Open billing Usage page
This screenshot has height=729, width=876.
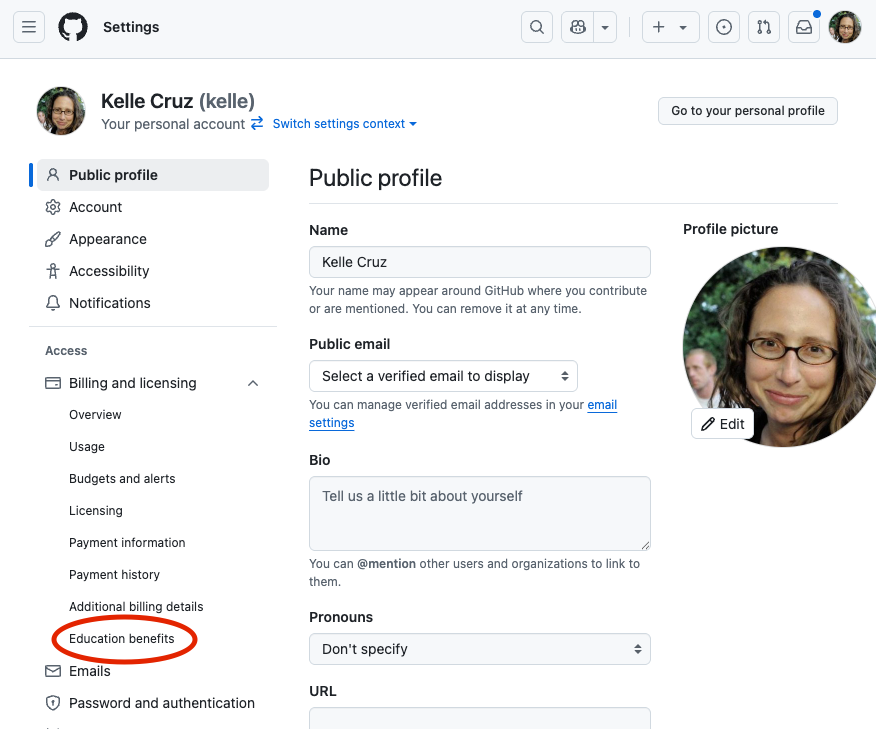tap(87, 446)
